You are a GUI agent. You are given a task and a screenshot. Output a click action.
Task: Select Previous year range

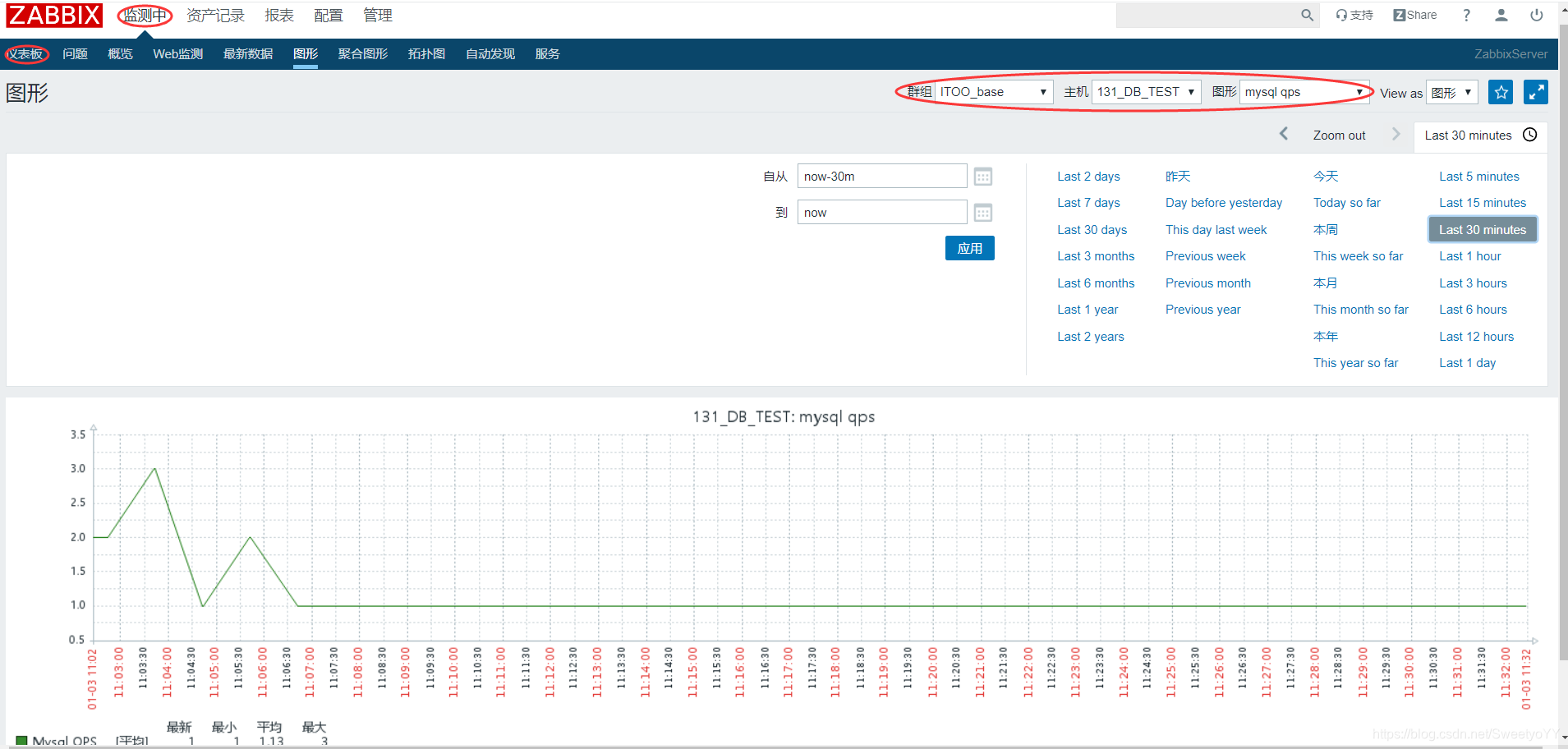tap(1203, 310)
